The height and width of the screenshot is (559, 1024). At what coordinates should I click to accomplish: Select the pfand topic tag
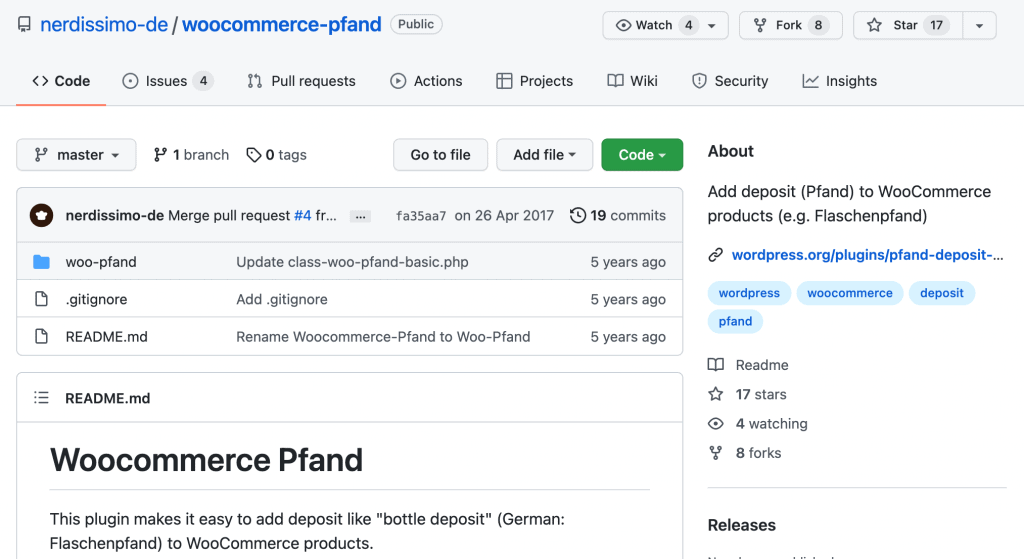pyautogui.click(x=735, y=321)
